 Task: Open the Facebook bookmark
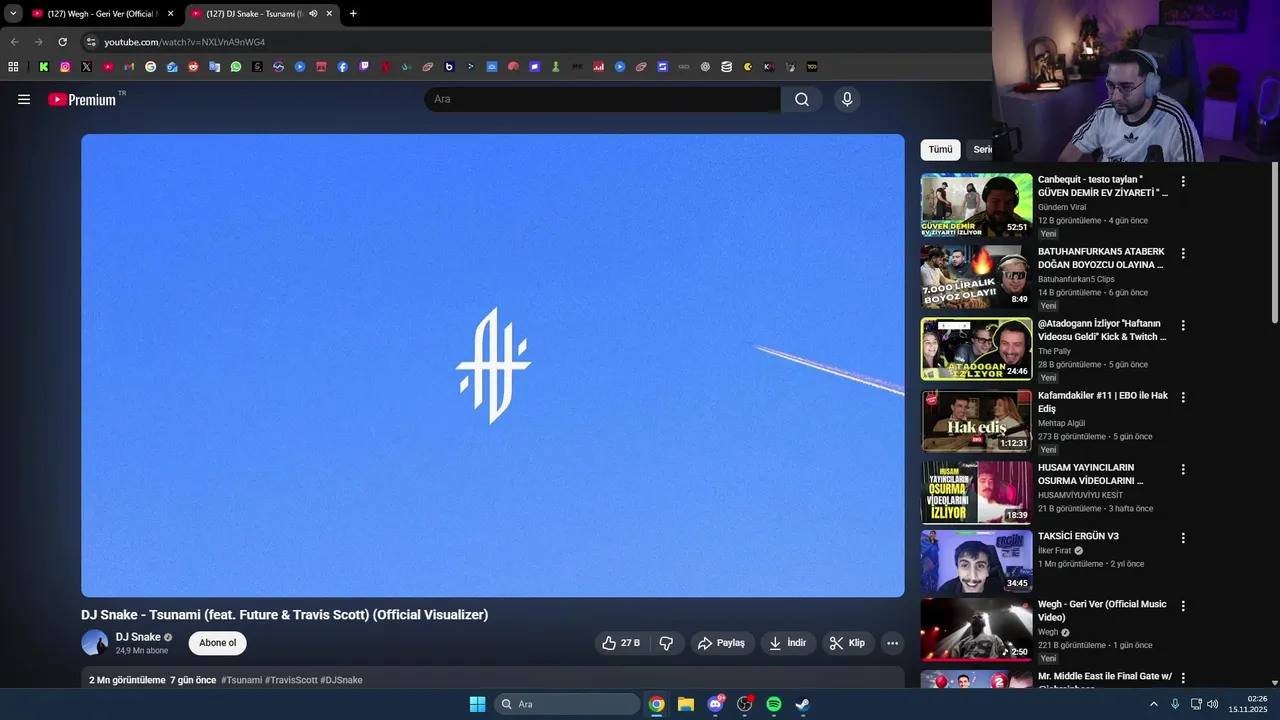(x=342, y=67)
